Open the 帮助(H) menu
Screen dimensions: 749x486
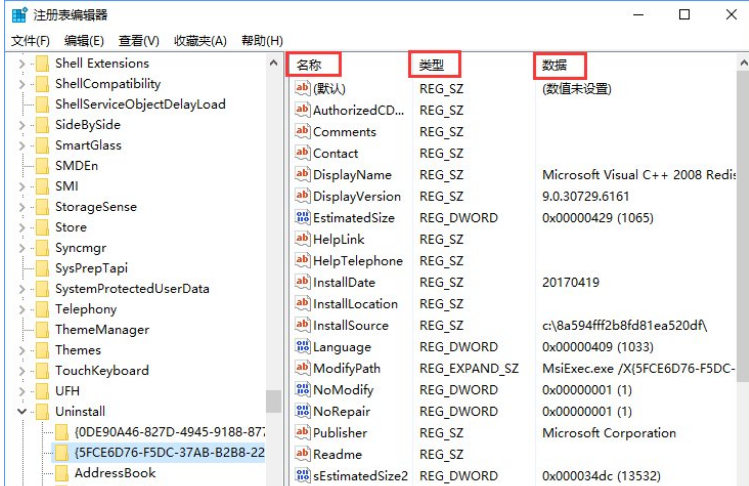pos(262,41)
